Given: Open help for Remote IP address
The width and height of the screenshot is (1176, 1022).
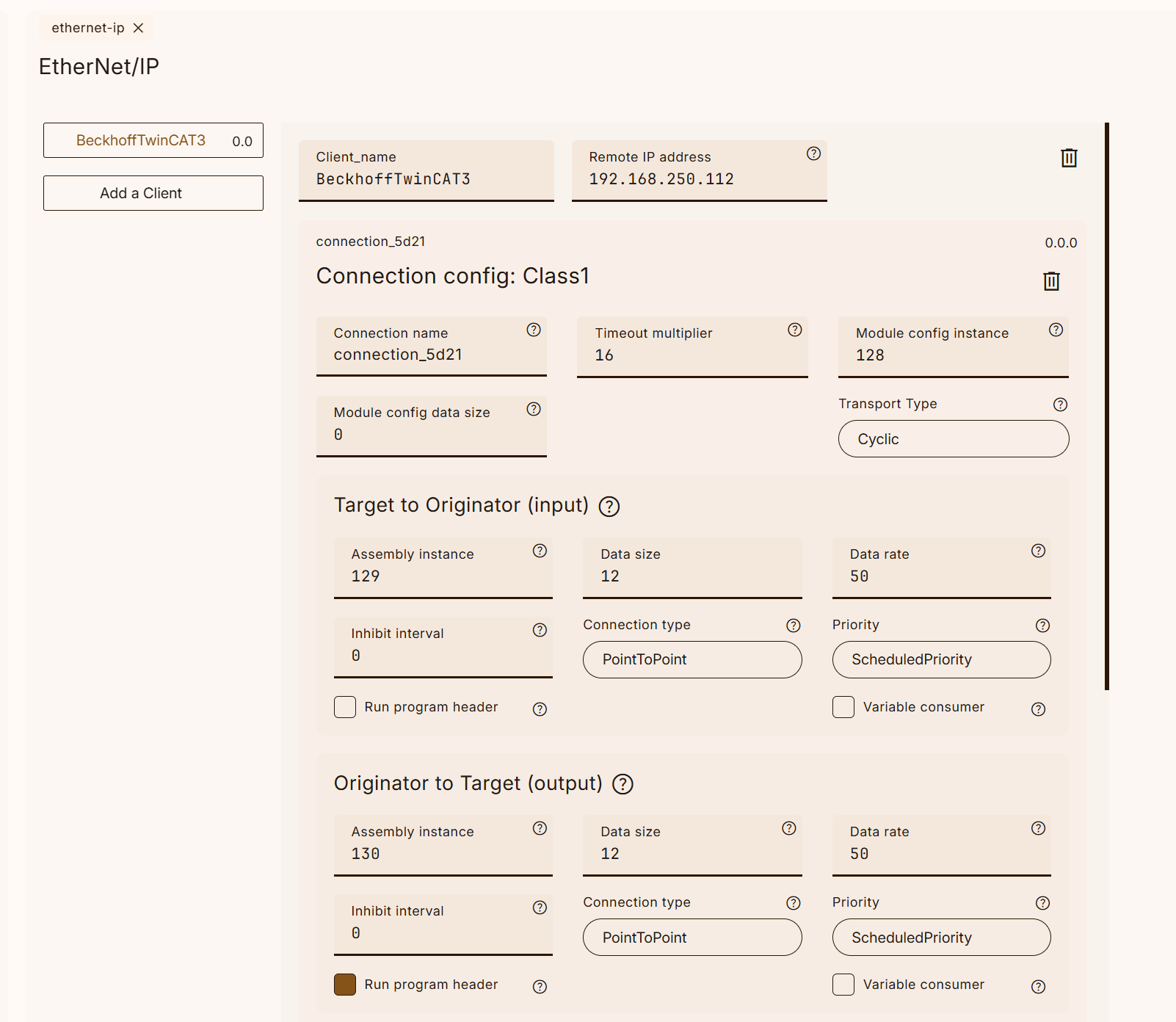Looking at the screenshot, I should click(x=813, y=153).
